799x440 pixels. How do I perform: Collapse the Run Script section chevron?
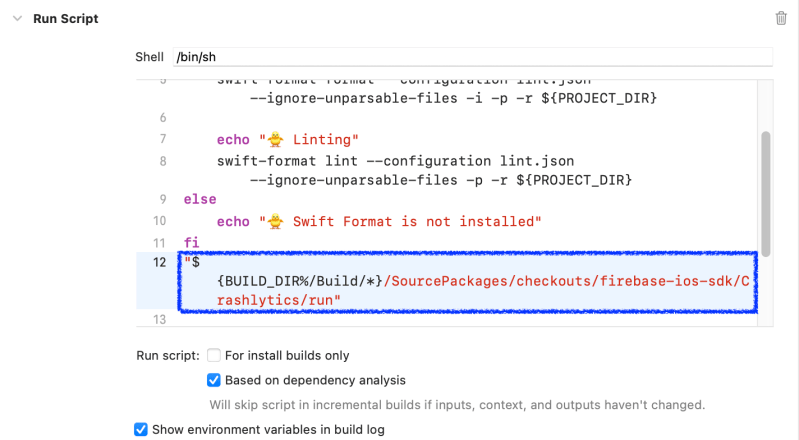pos(16,19)
